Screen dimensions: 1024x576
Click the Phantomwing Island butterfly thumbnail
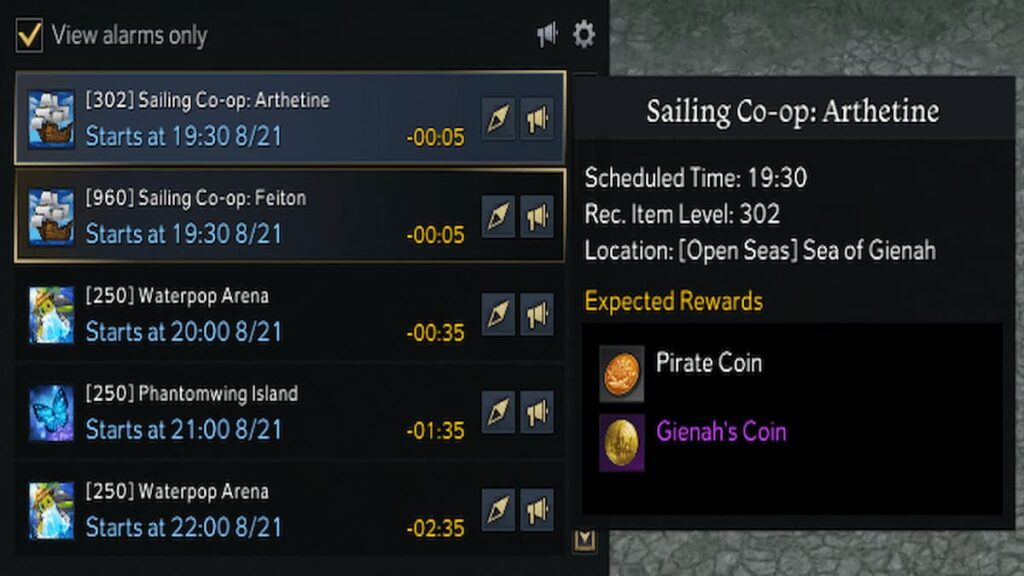(x=51, y=412)
